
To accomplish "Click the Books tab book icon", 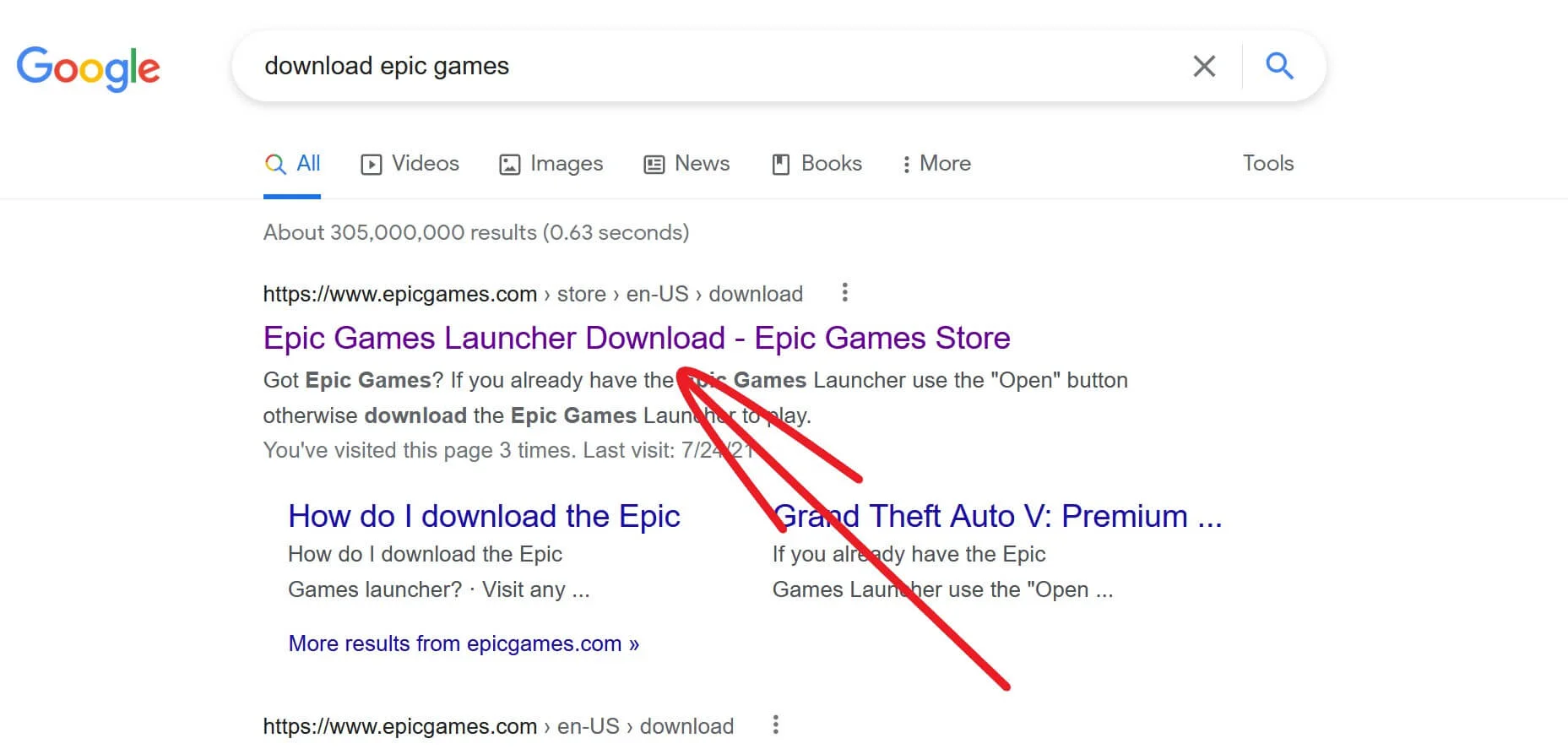I will (x=780, y=165).
